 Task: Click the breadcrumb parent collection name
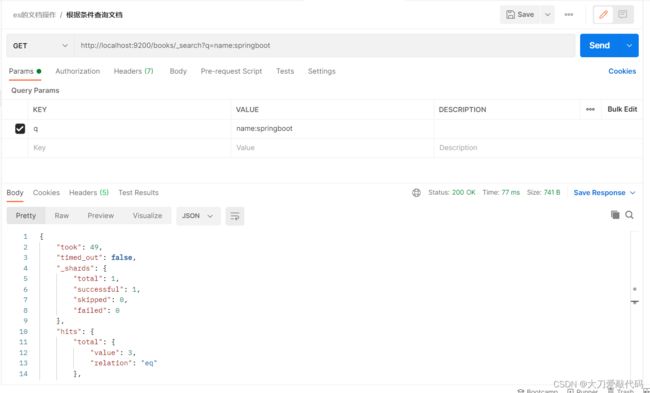pos(34,15)
